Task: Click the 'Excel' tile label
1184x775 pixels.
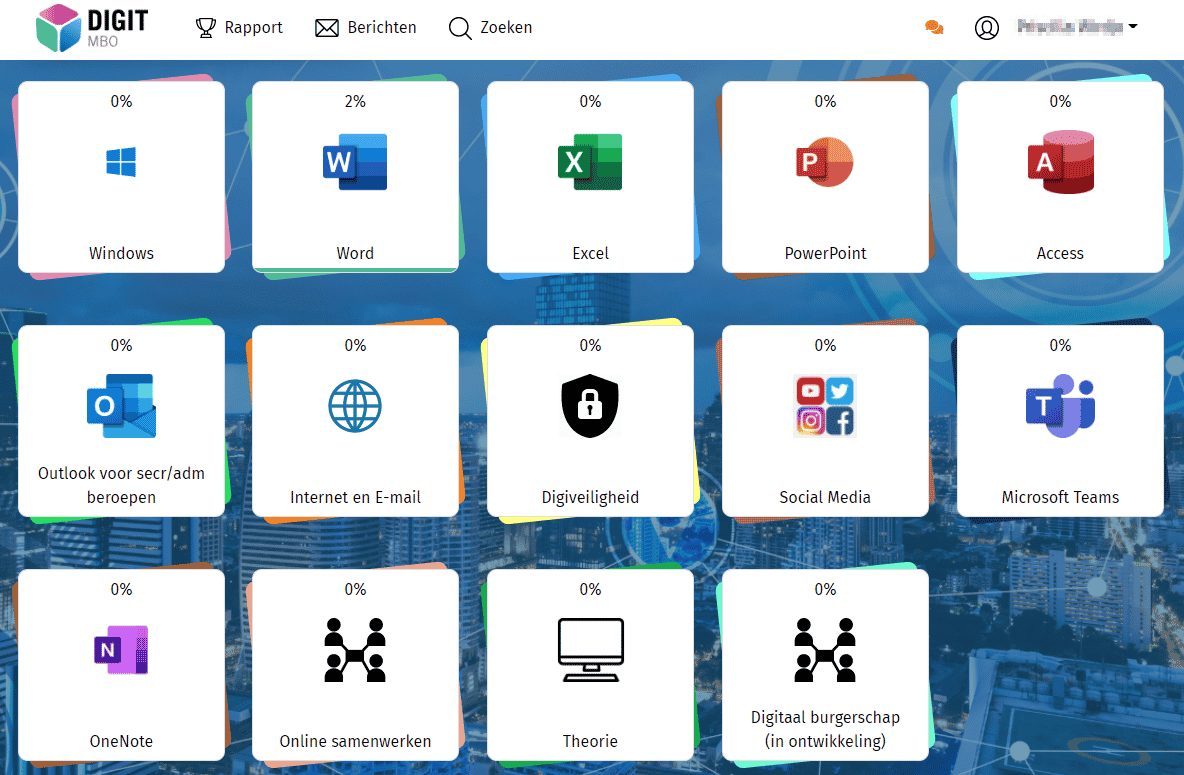Action: click(590, 253)
